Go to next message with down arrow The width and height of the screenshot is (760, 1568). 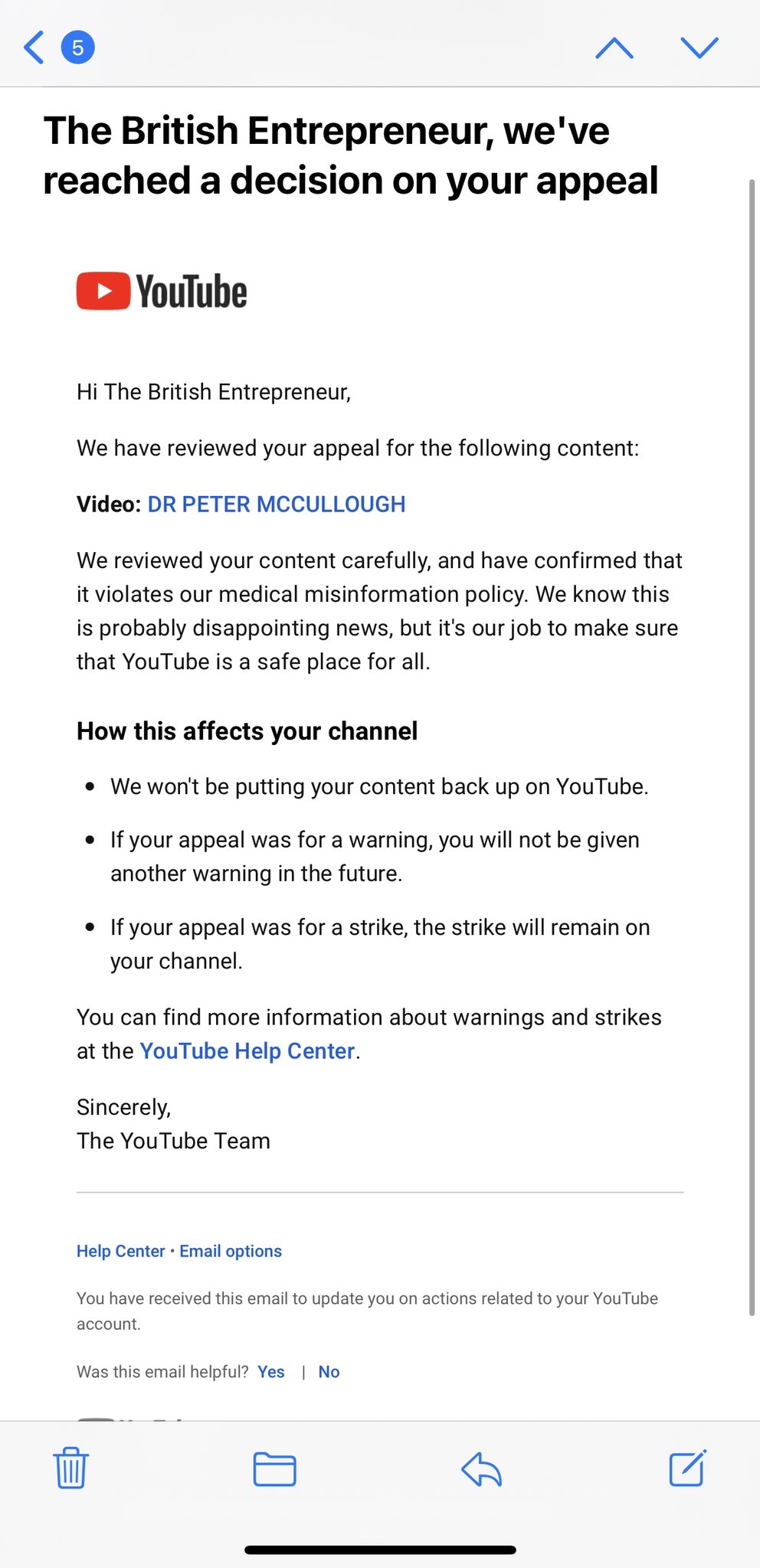[699, 48]
